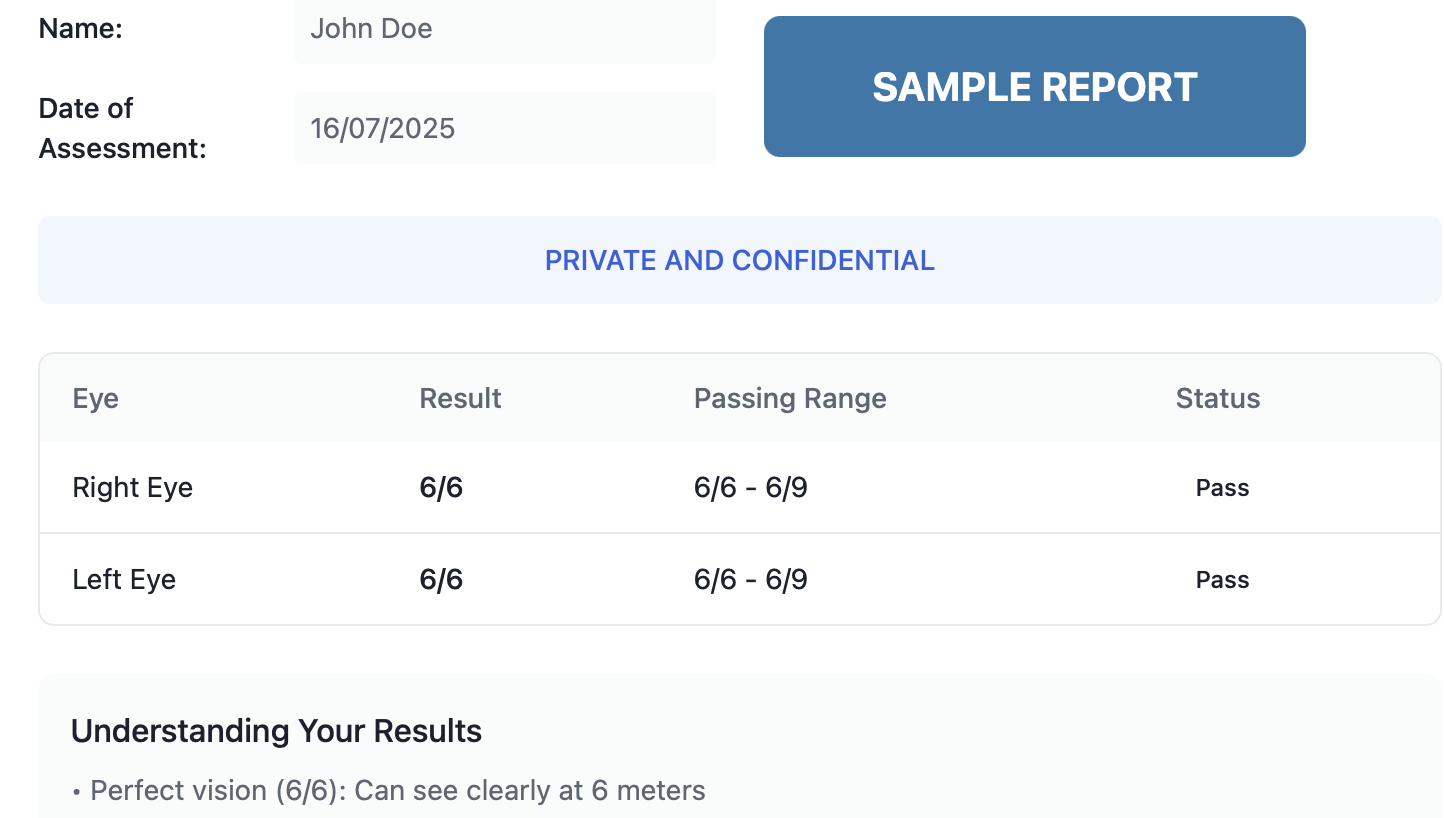Select the Passing Range column header

coord(790,398)
